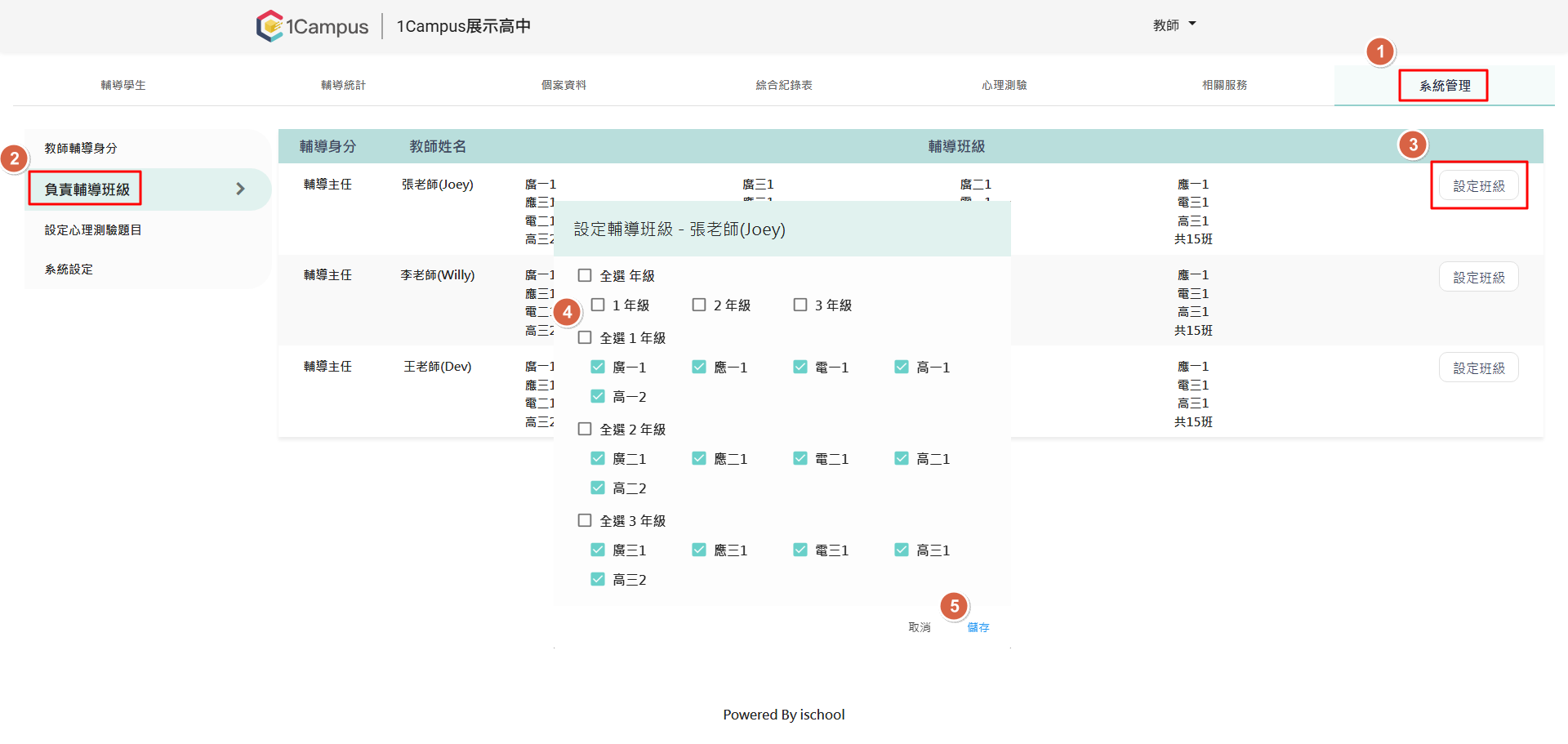Check the 全選 年級 checkbox
Screen dimensions: 1568x744
pos(585,276)
